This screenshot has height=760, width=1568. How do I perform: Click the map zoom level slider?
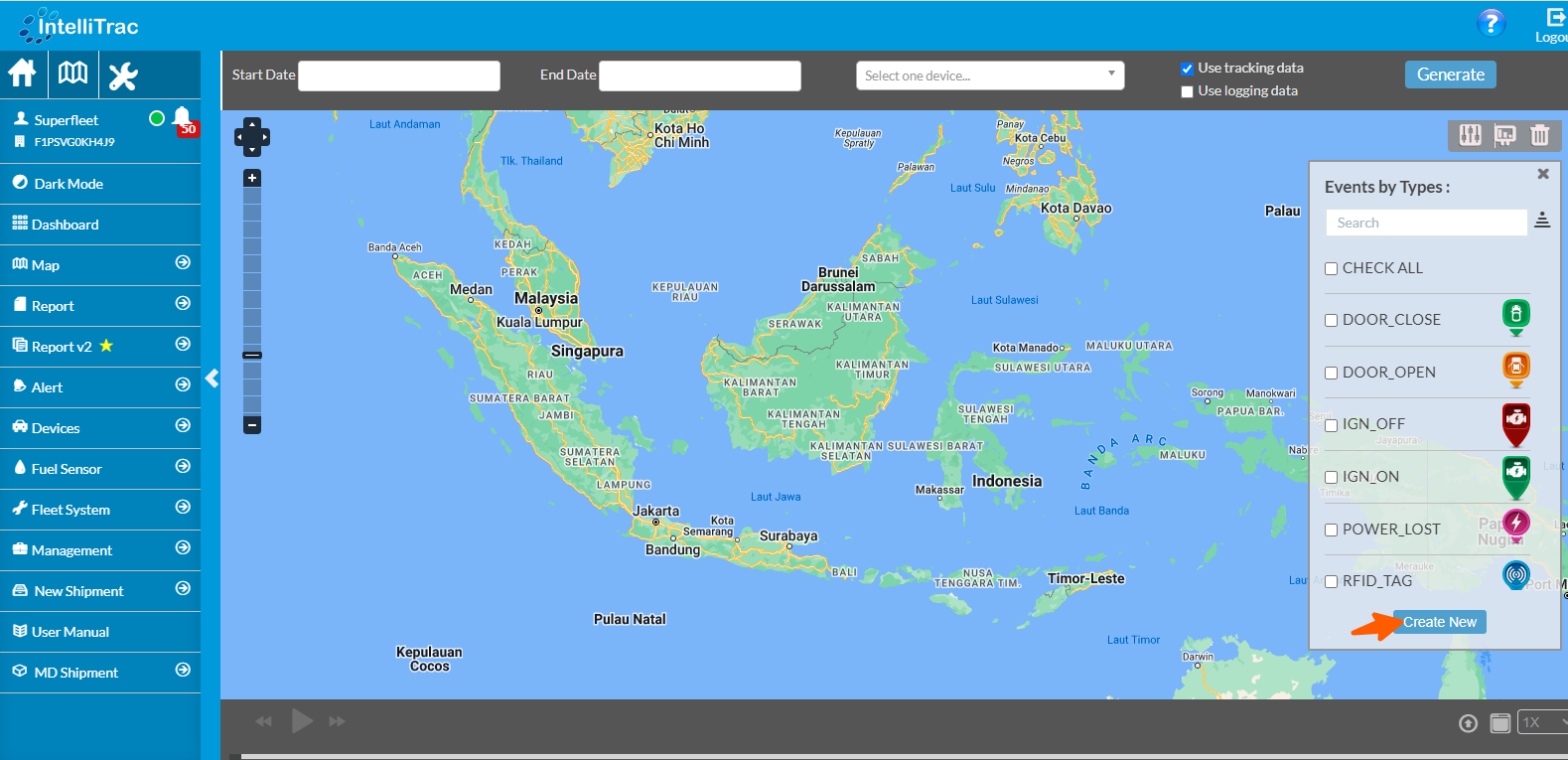coord(252,355)
